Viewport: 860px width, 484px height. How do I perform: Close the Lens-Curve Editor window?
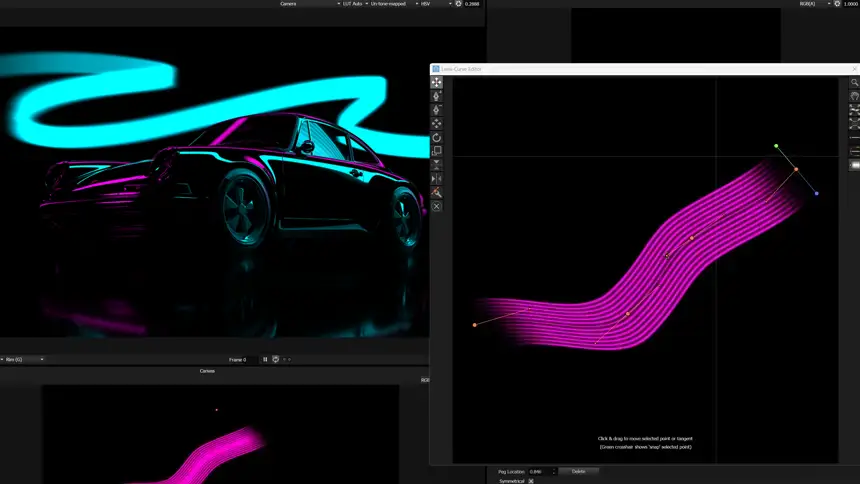pos(855,69)
